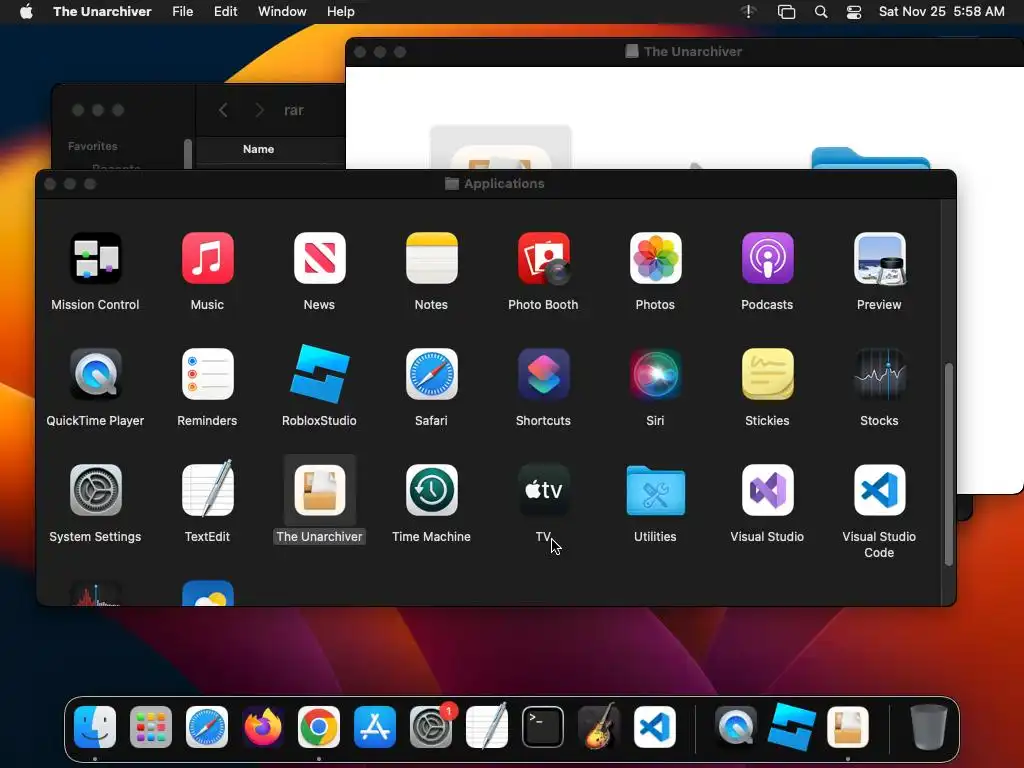This screenshot has width=1024, height=768.
Task: Open the Help menu
Action: tap(341, 12)
